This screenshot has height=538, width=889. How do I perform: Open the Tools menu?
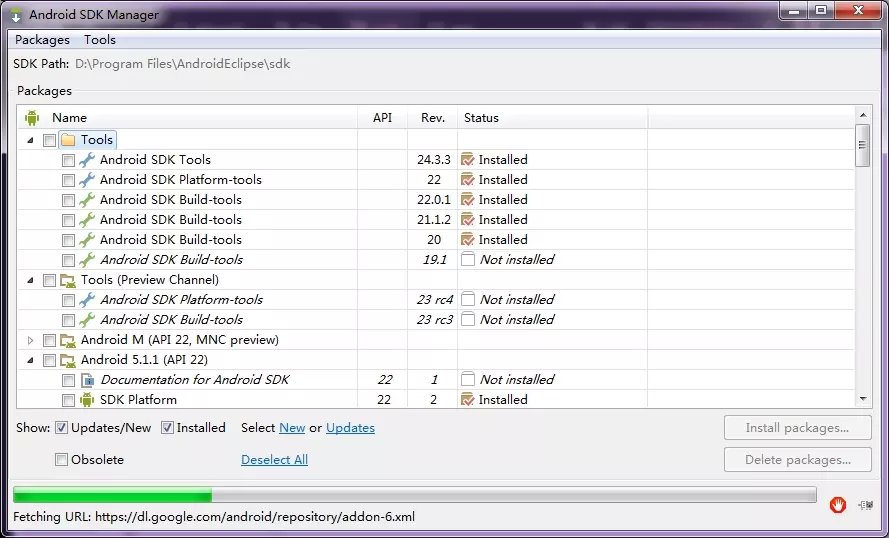[x=100, y=40]
